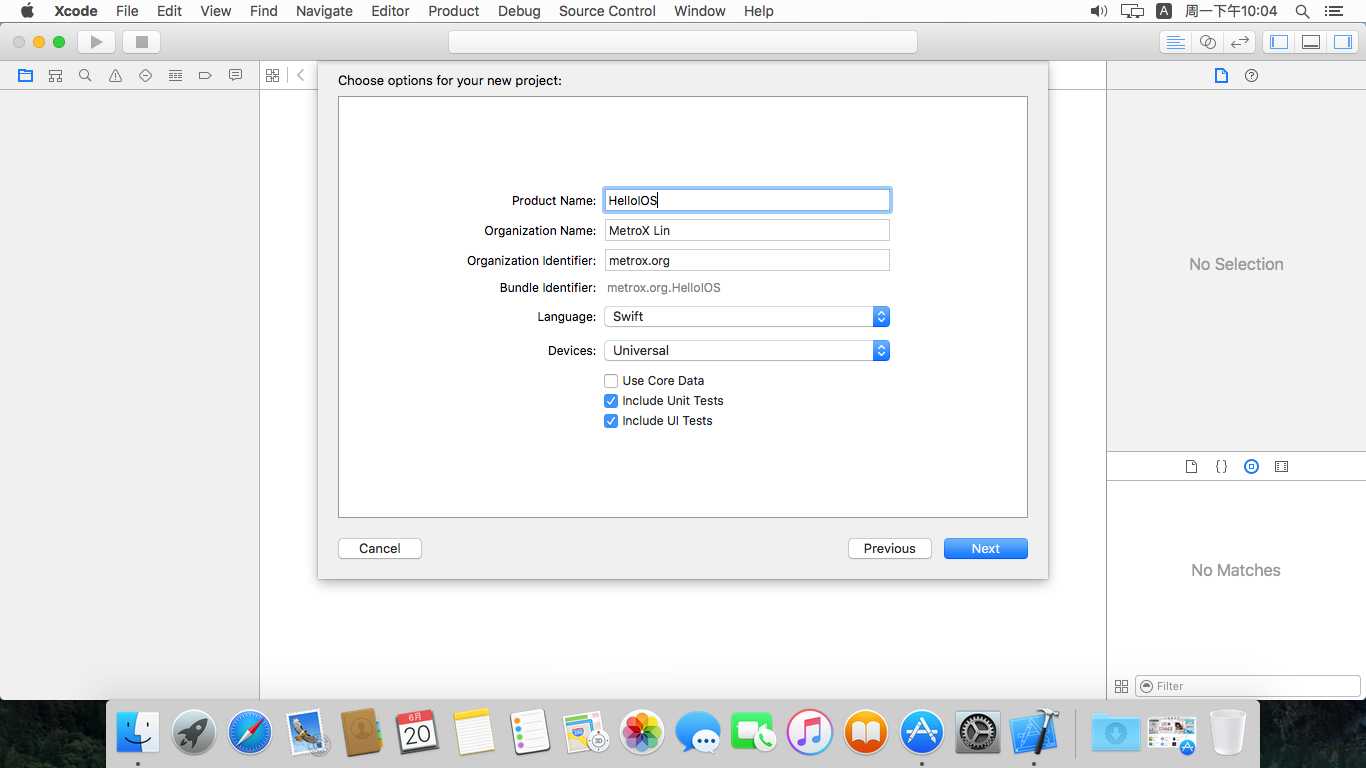
Task: Open the Language dropdown showing Swift
Action: (747, 317)
